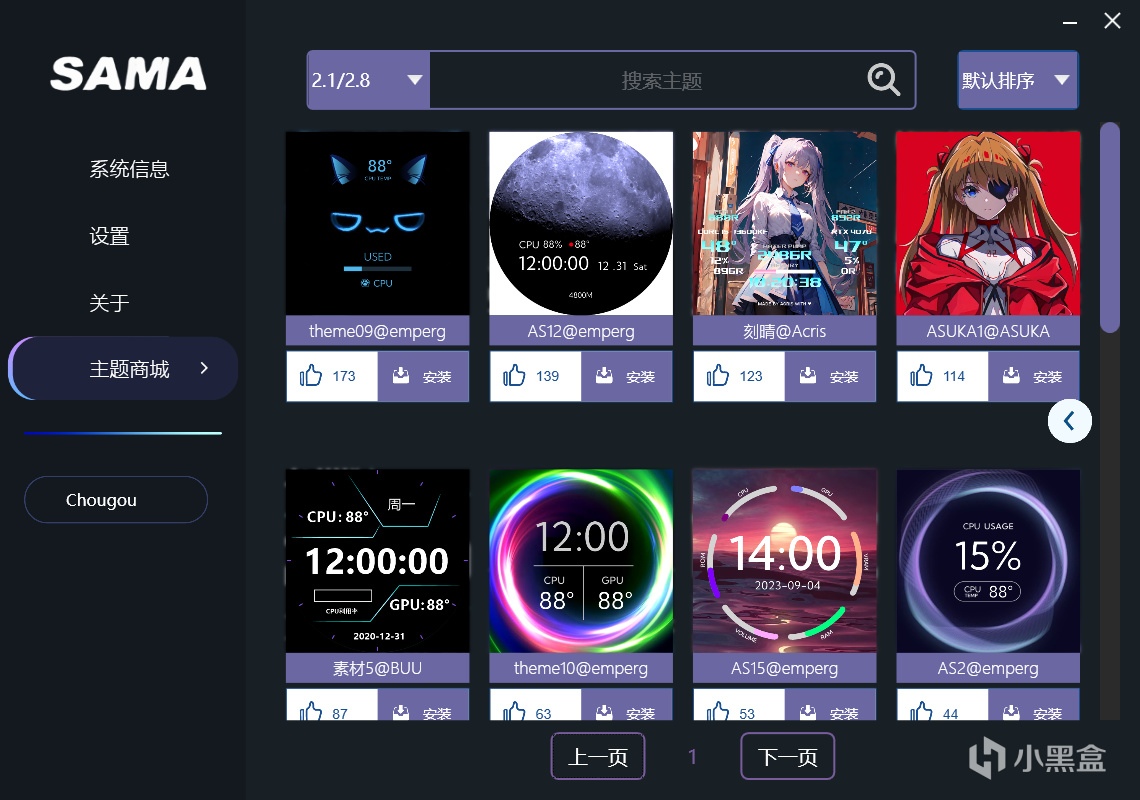
Task: Click thumbs-up icon for AS12@emperg
Action: [x=514, y=375]
